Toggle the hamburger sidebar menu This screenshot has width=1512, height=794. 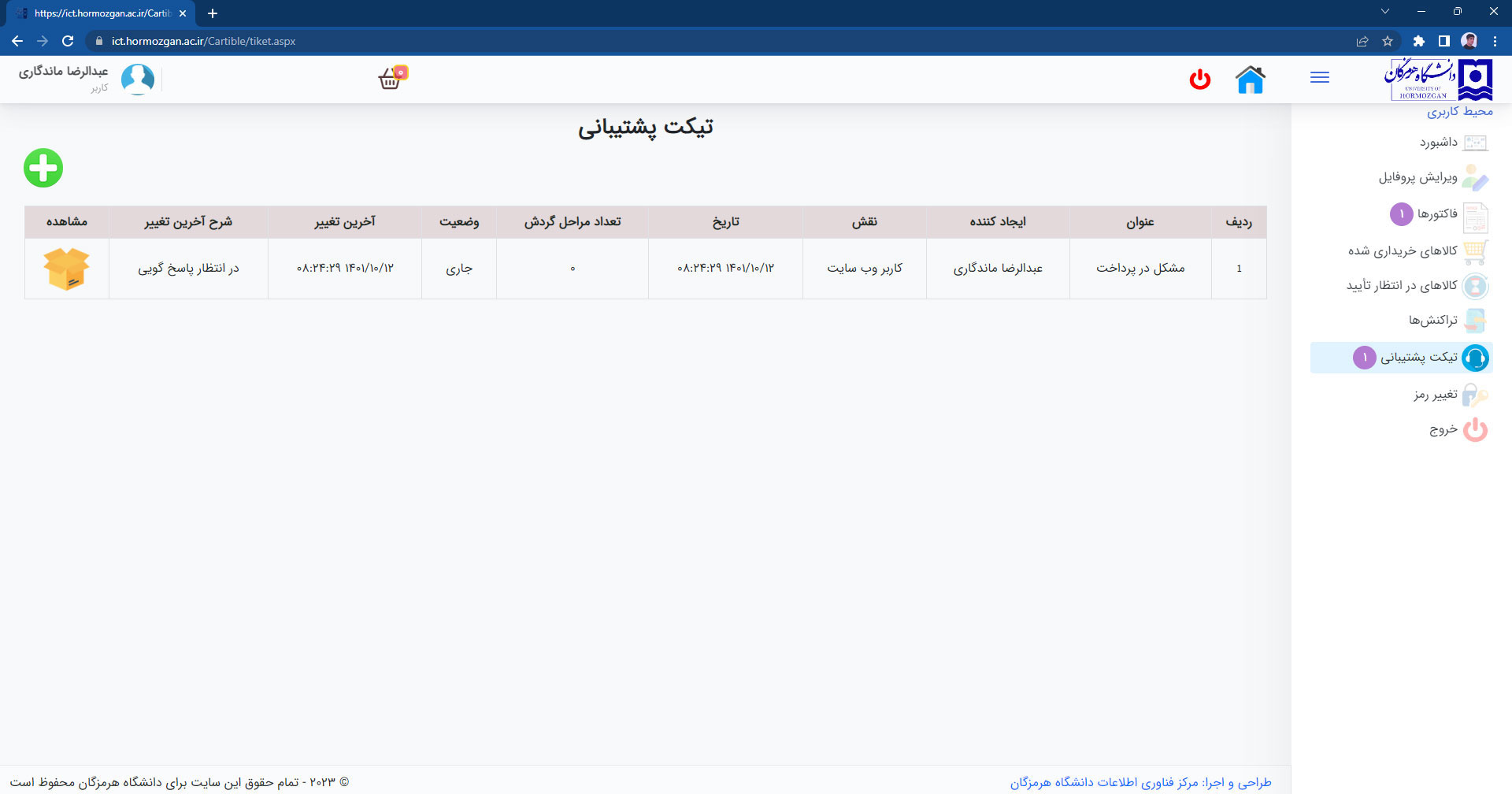[x=1320, y=77]
